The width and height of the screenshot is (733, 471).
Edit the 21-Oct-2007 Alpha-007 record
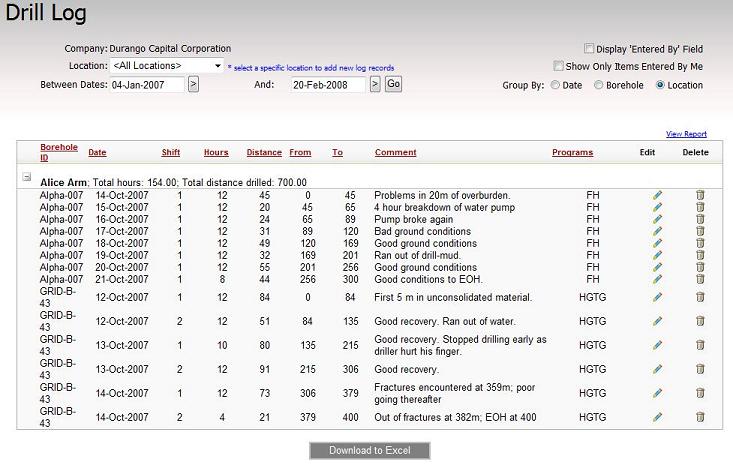pyautogui.click(x=657, y=279)
